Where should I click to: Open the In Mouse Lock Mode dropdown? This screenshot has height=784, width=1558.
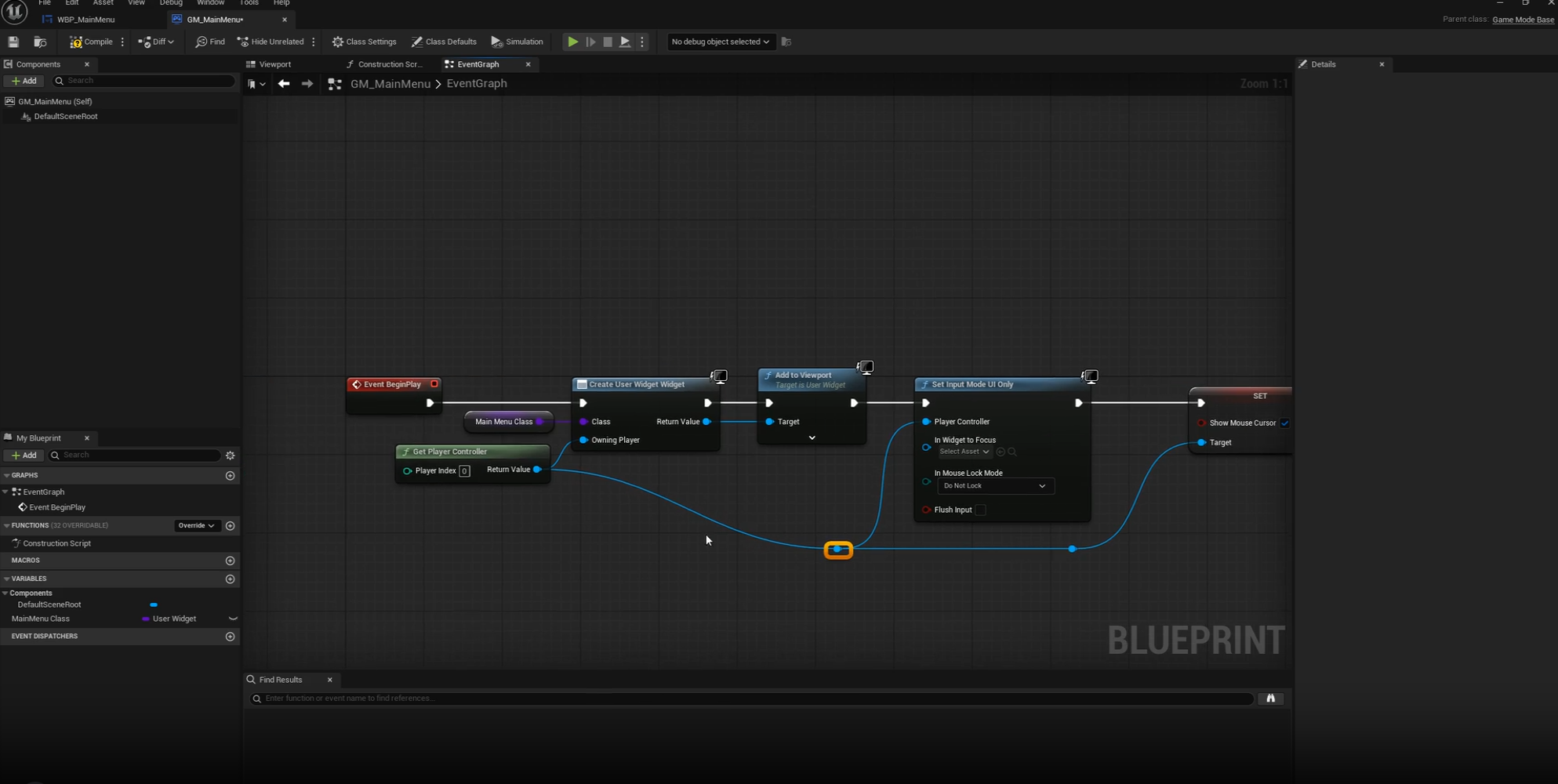point(994,486)
